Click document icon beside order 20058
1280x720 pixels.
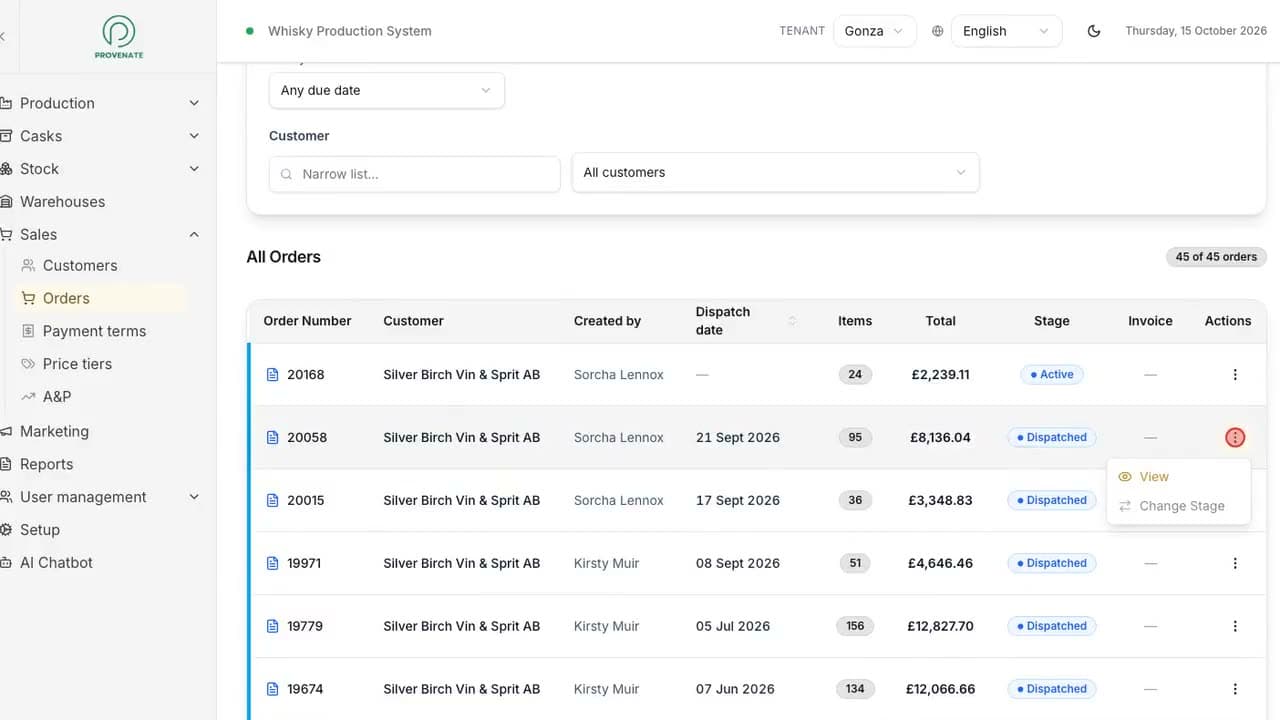[272, 438]
